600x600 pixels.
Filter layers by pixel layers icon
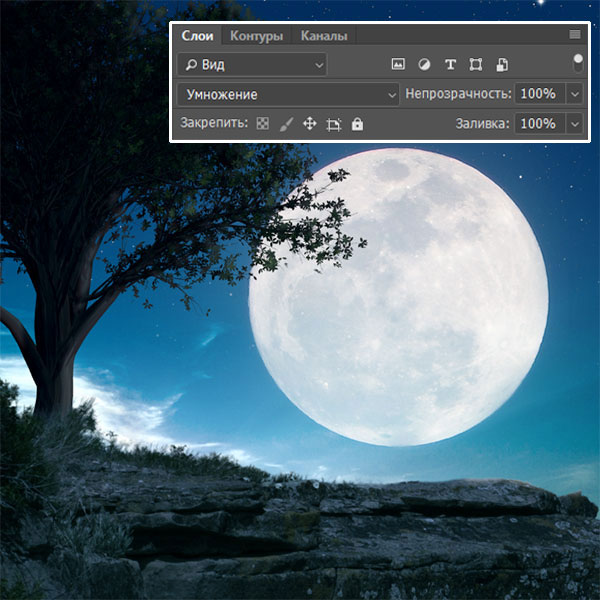click(x=398, y=64)
